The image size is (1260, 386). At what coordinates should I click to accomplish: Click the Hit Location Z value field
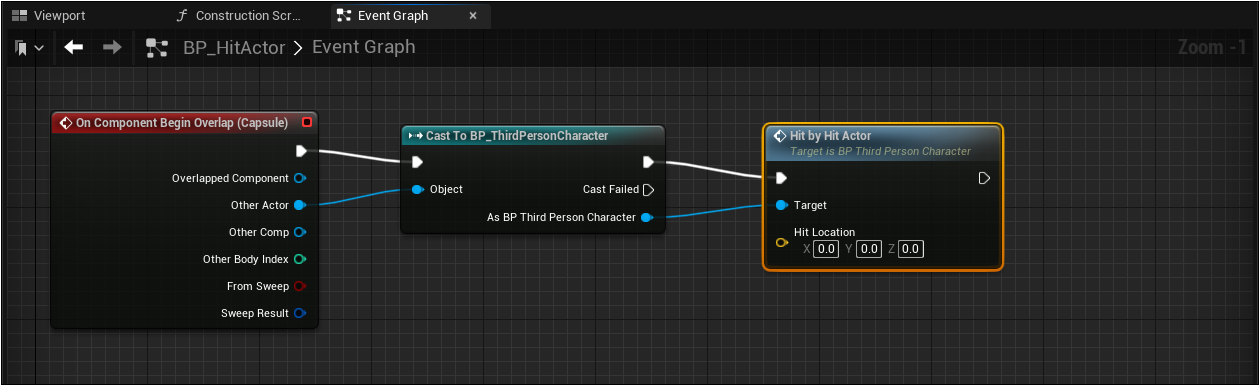(910, 249)
